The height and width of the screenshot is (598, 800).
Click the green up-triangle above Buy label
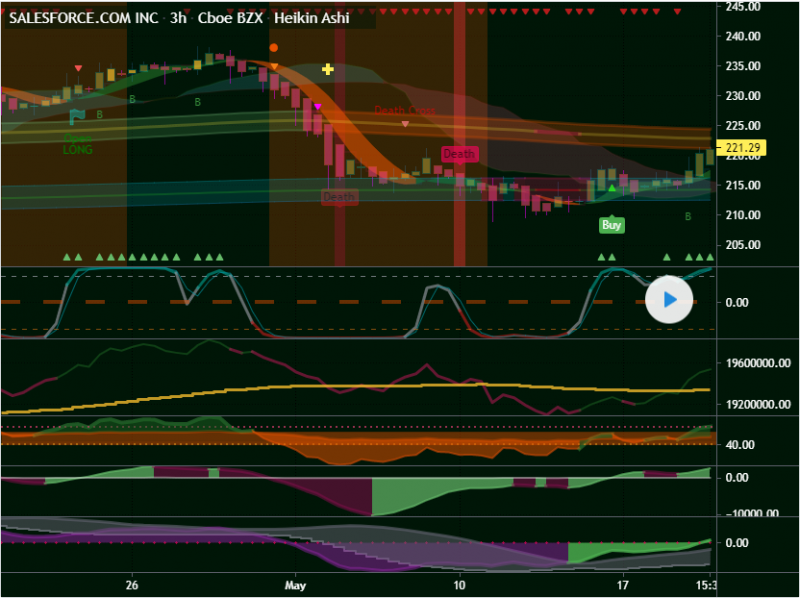[x=611, y=189]
